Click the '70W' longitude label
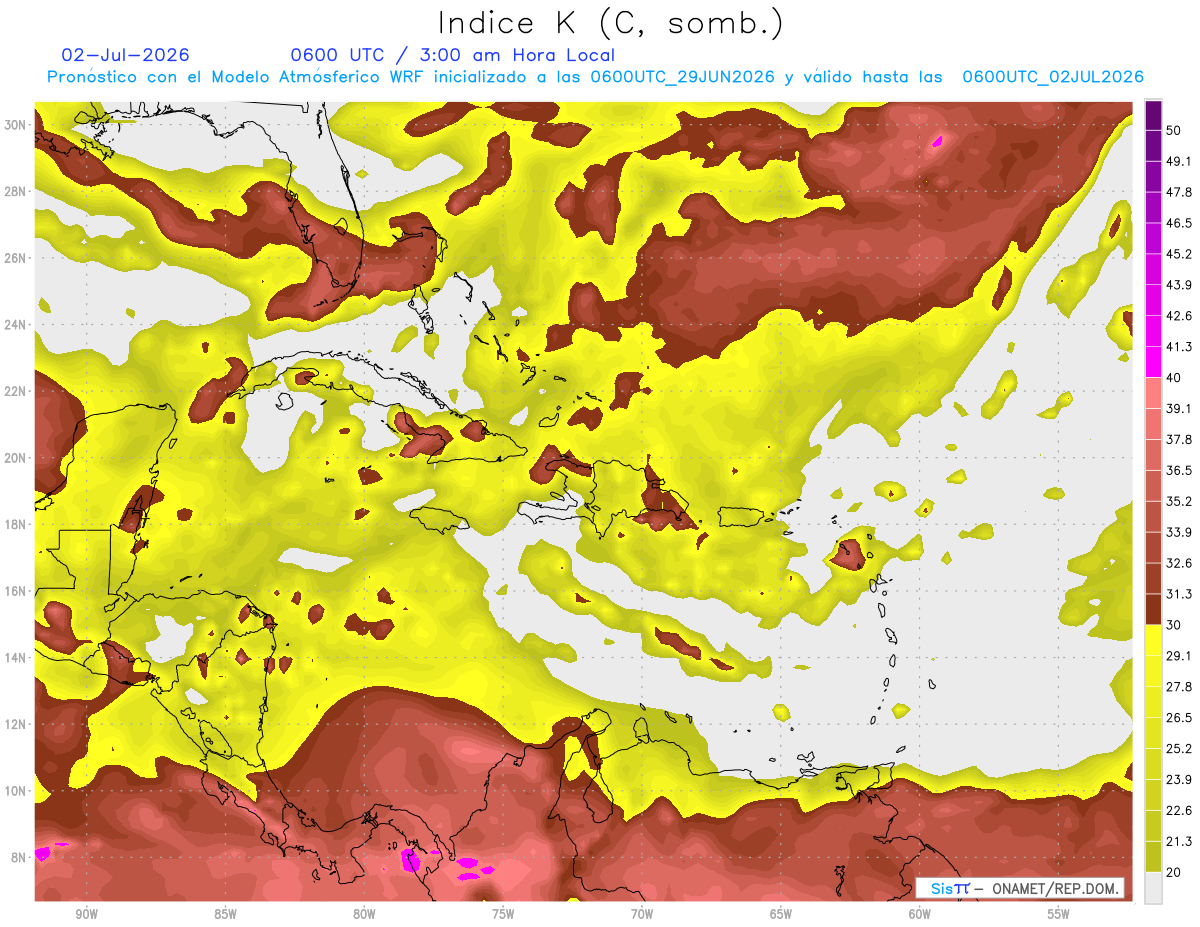 click(x=642, y=914)
